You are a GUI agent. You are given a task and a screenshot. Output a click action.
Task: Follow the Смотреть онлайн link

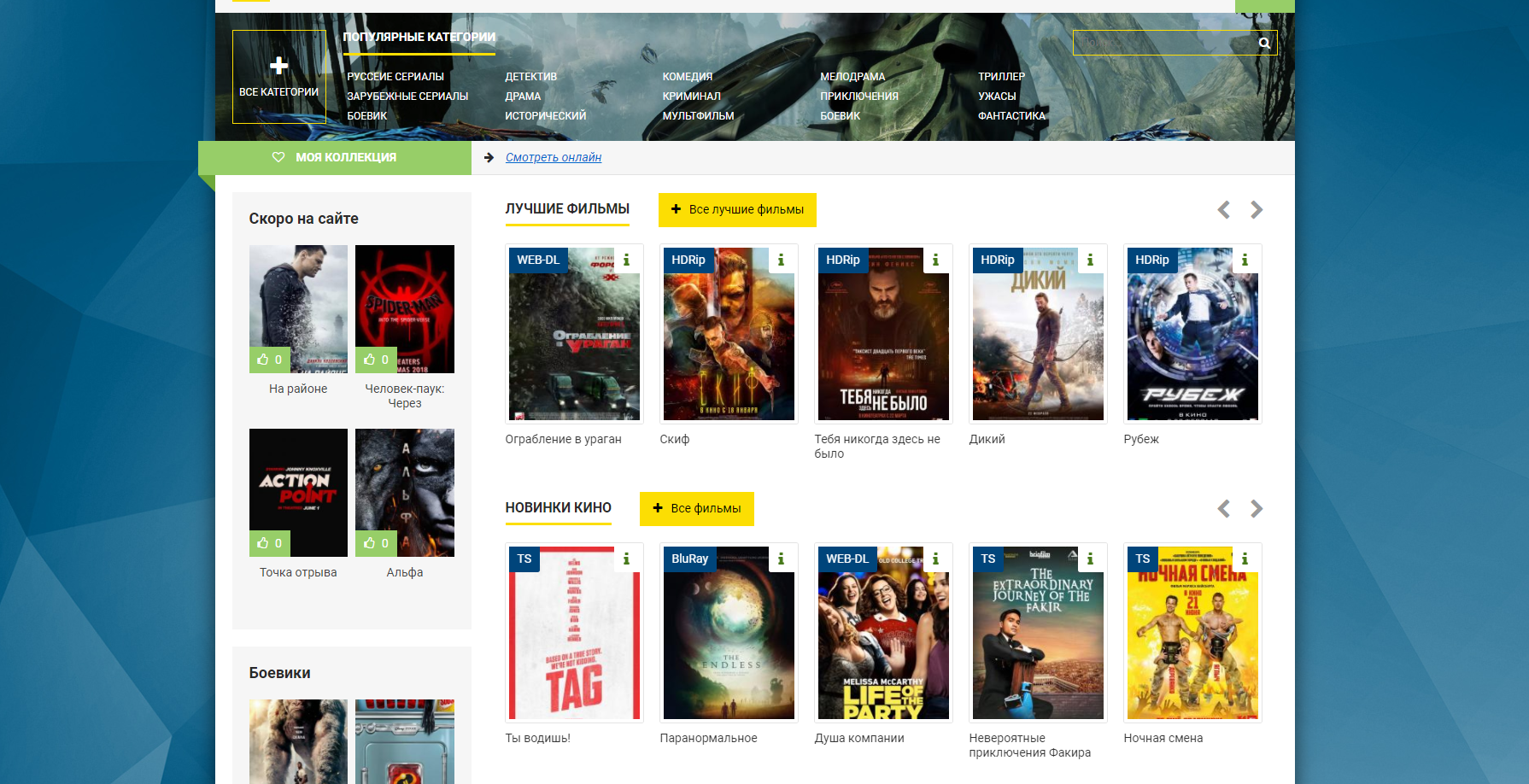554,157
